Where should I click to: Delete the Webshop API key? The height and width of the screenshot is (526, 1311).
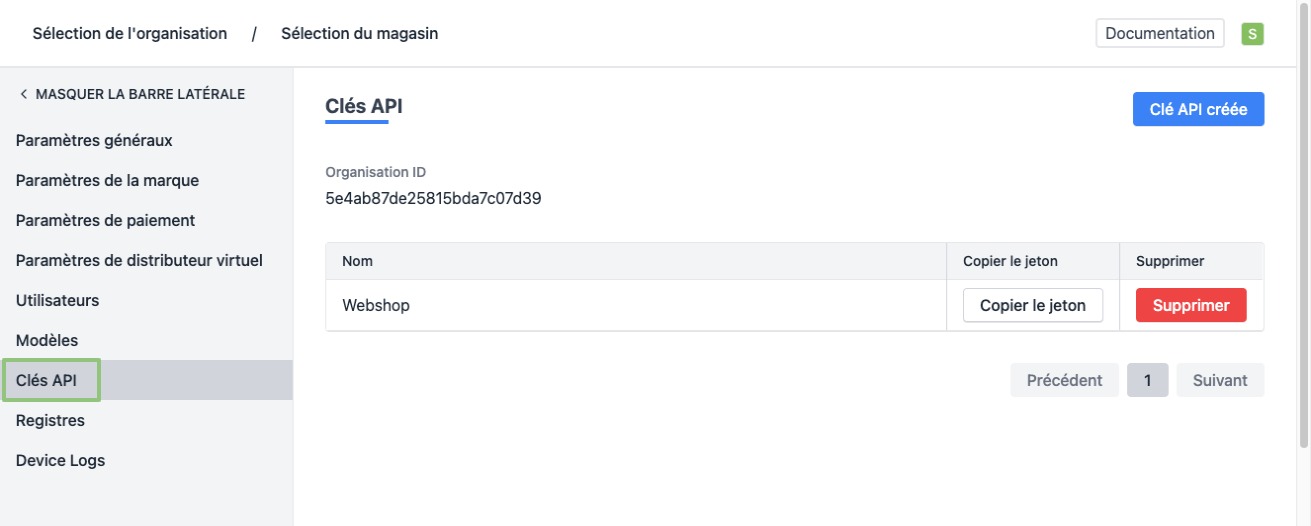point(1190,305)
